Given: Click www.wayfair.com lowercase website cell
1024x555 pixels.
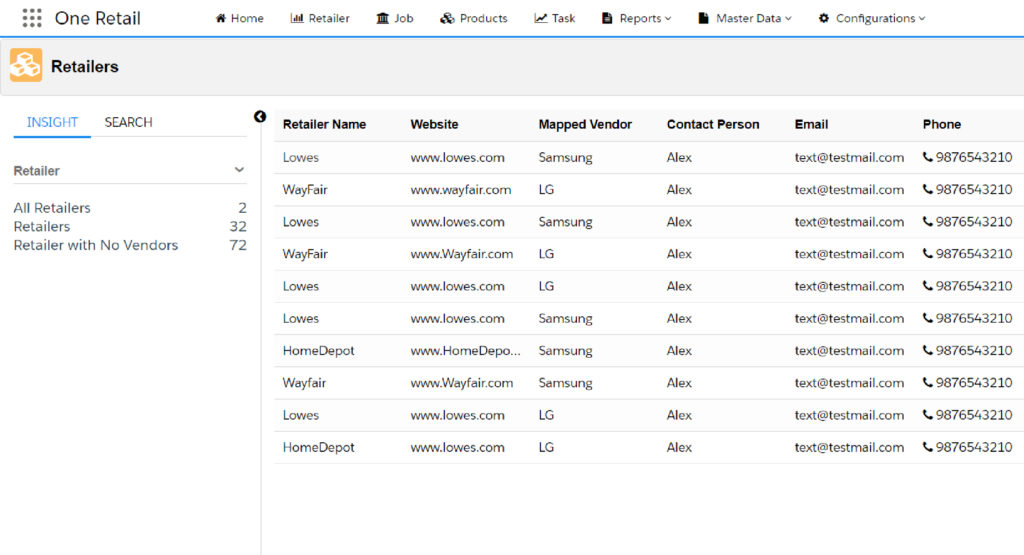Looking at the screenshot, I should 461,189.
